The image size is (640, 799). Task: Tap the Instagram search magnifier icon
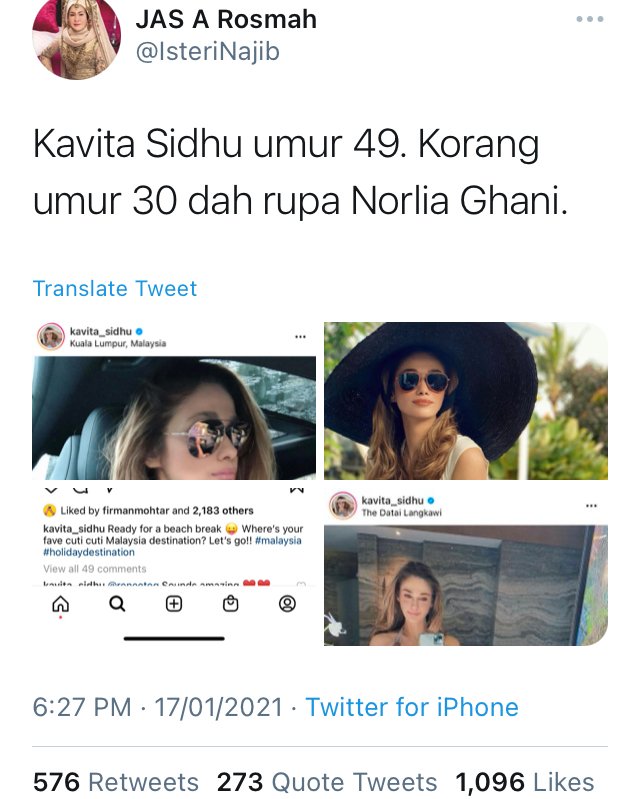tap(117, 604)
